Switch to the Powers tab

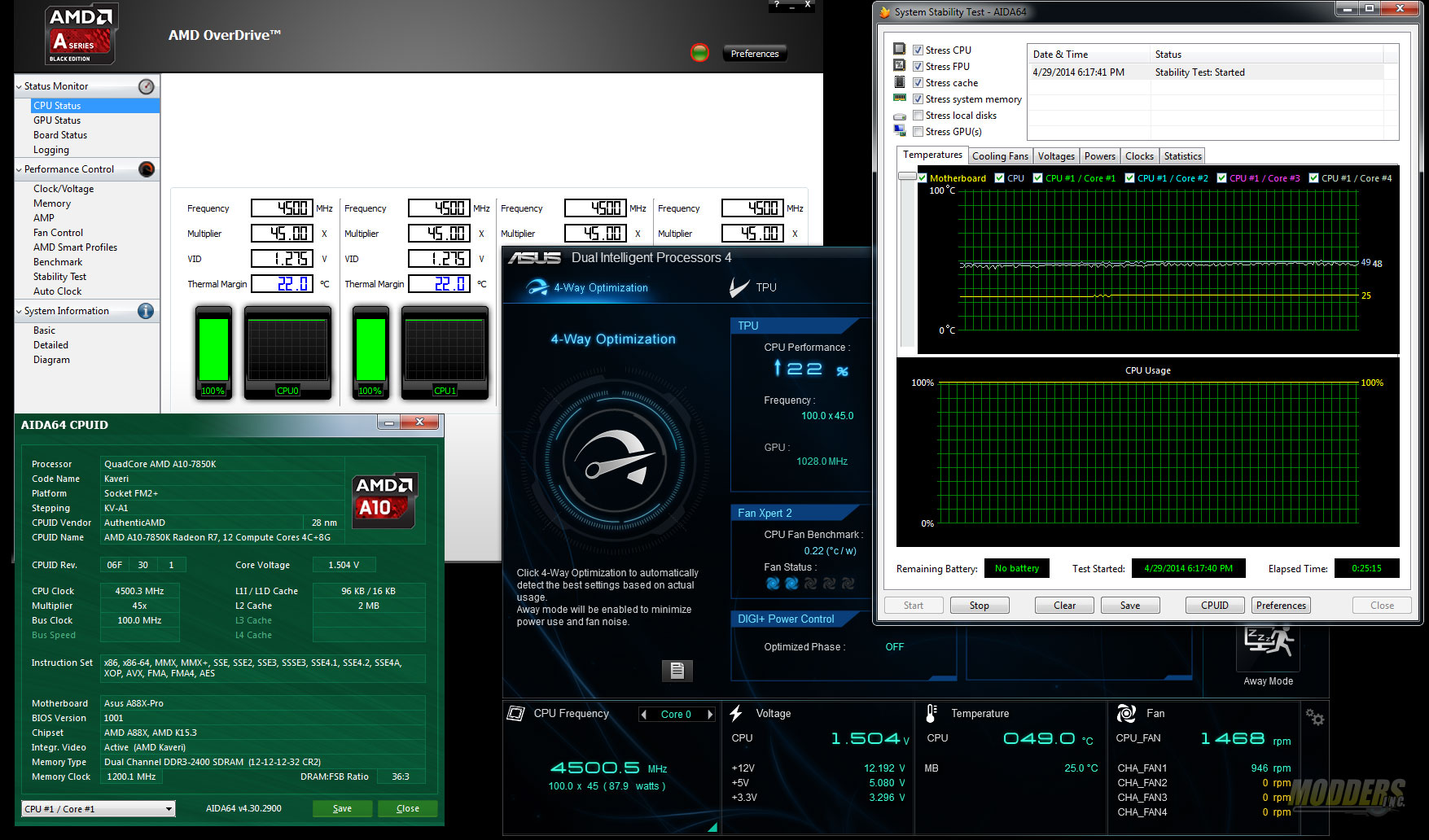coord(1100,156)
